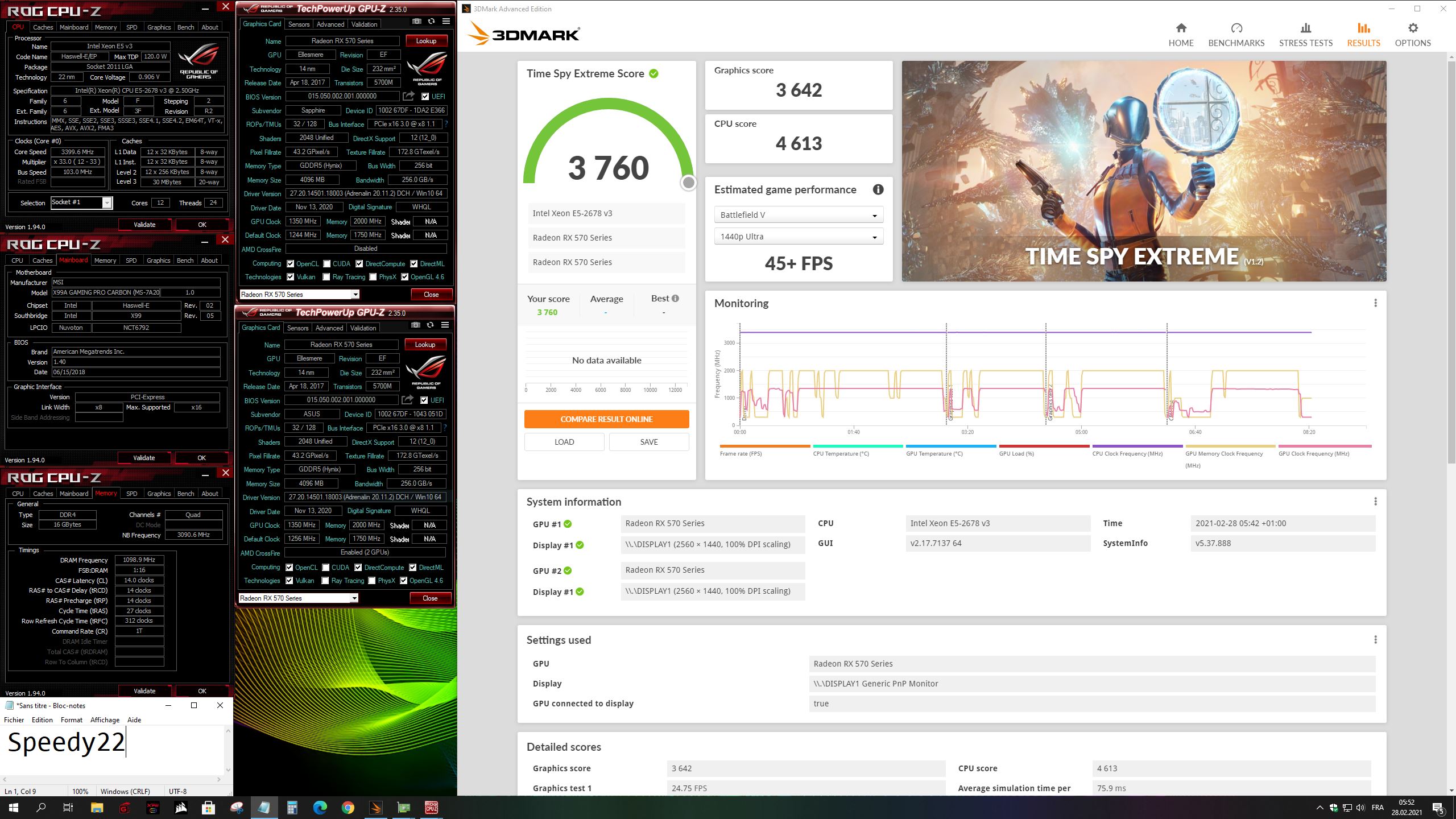The width and height of the screenshot is (1456, 819).
Task: Expand hidden system tray icons chevron
Action: coord(1319,808)
